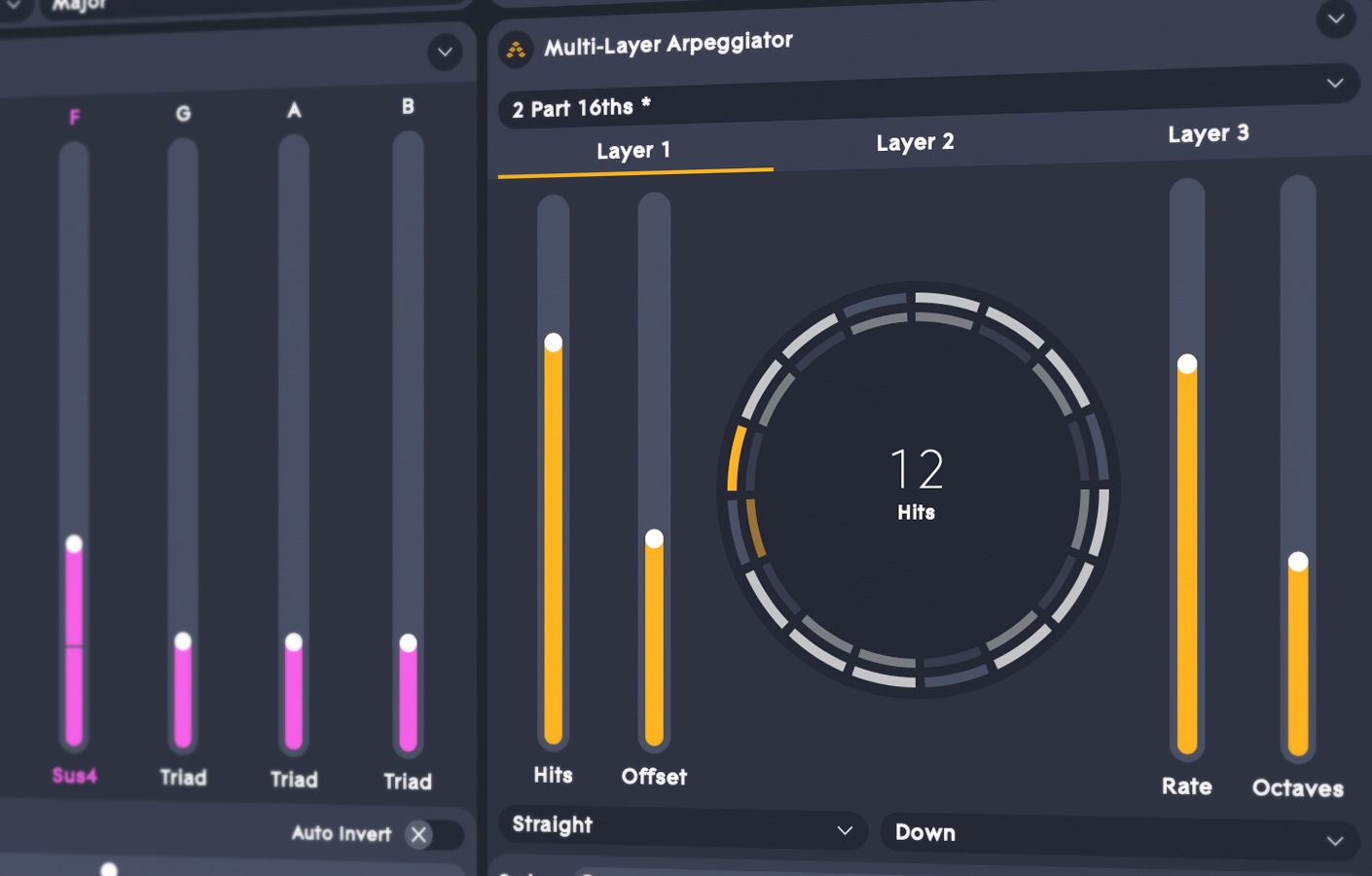Image resolution: width=1372 pixels, height=876 pixels.
Task: Click the Triad label under G
Action: pyautogui.click(x=183, y=778)
